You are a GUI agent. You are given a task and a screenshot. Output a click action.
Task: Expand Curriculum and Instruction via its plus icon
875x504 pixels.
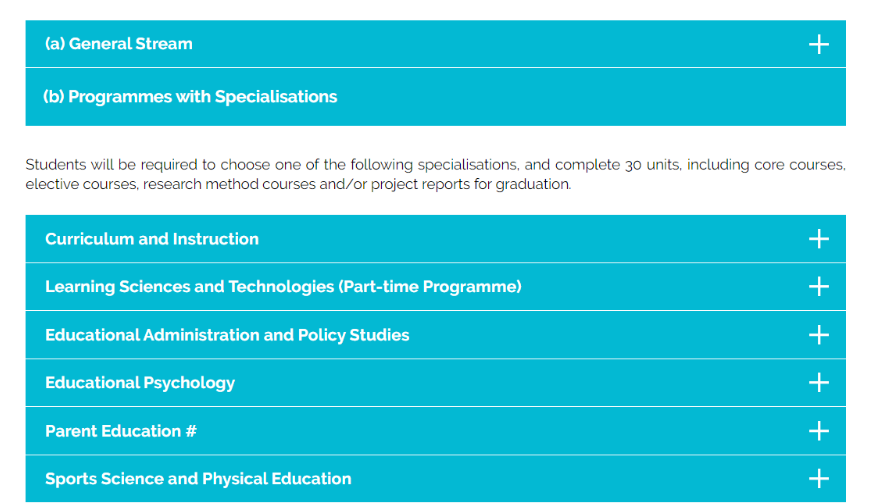[x=818, y=239]
